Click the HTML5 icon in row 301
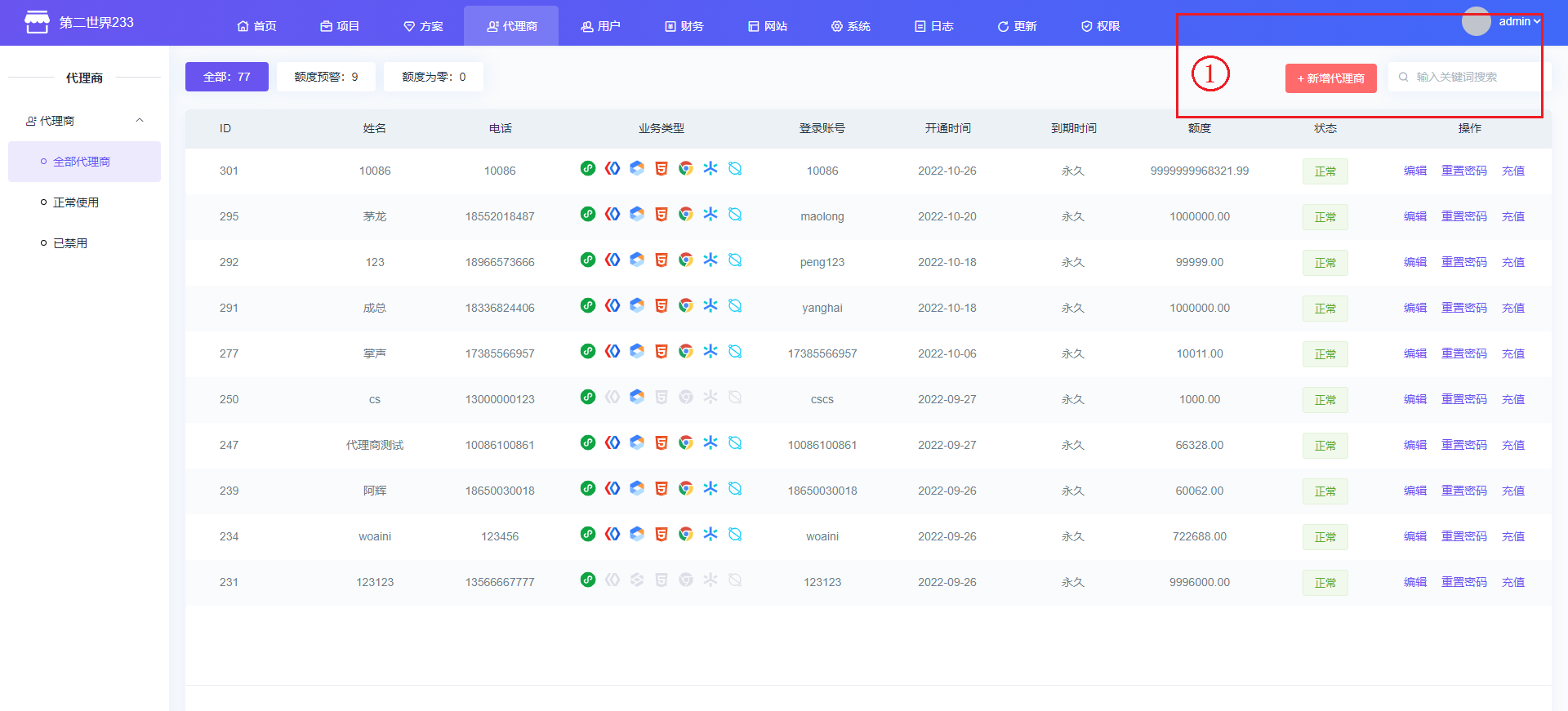The image size is (1568, 711). pos(661,168)
